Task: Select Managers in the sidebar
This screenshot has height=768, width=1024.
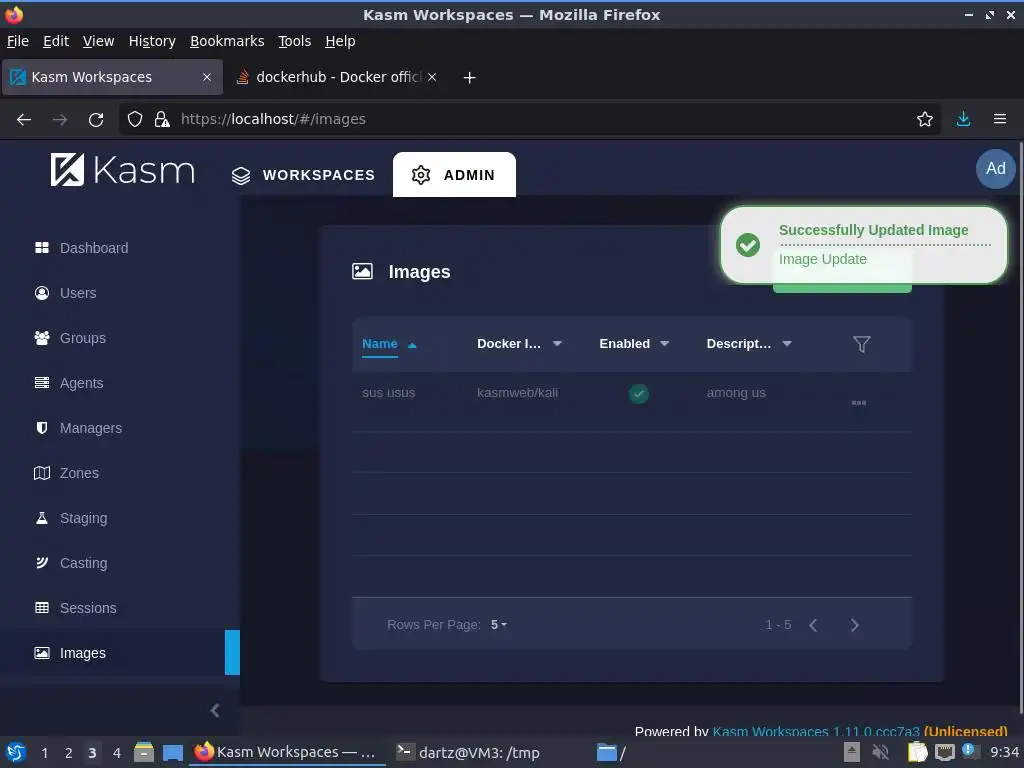Action: click(78, 428)
